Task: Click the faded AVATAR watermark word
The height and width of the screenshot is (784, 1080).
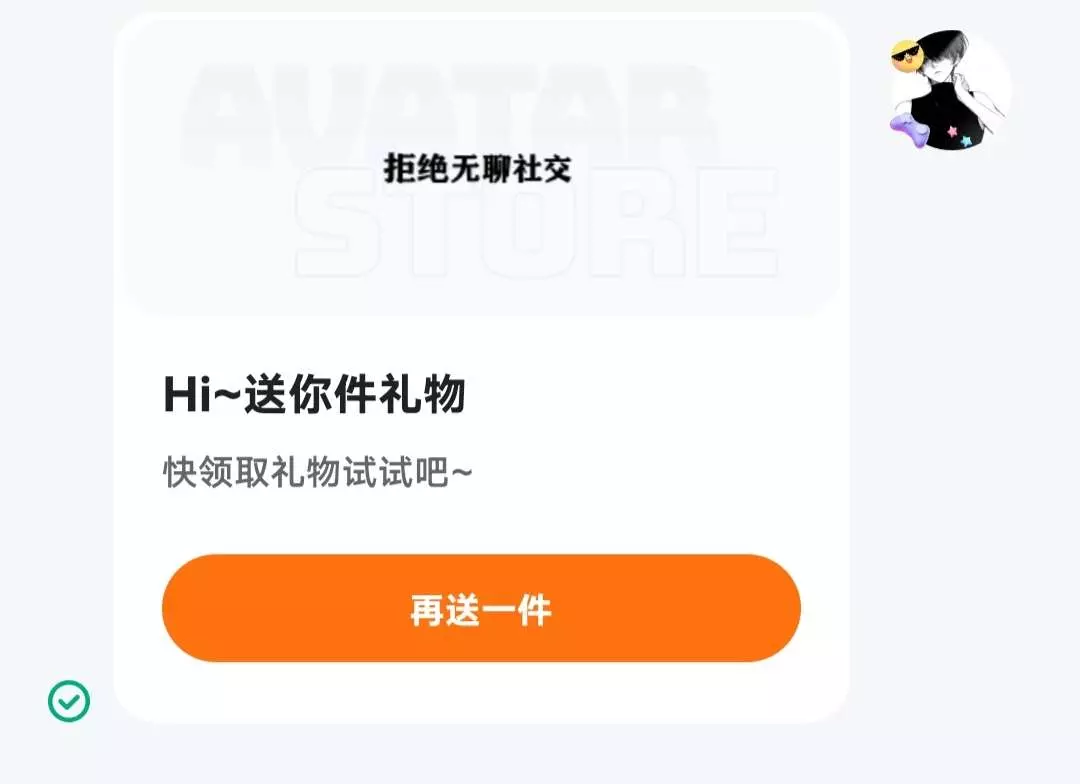Action: pos(448,114)
